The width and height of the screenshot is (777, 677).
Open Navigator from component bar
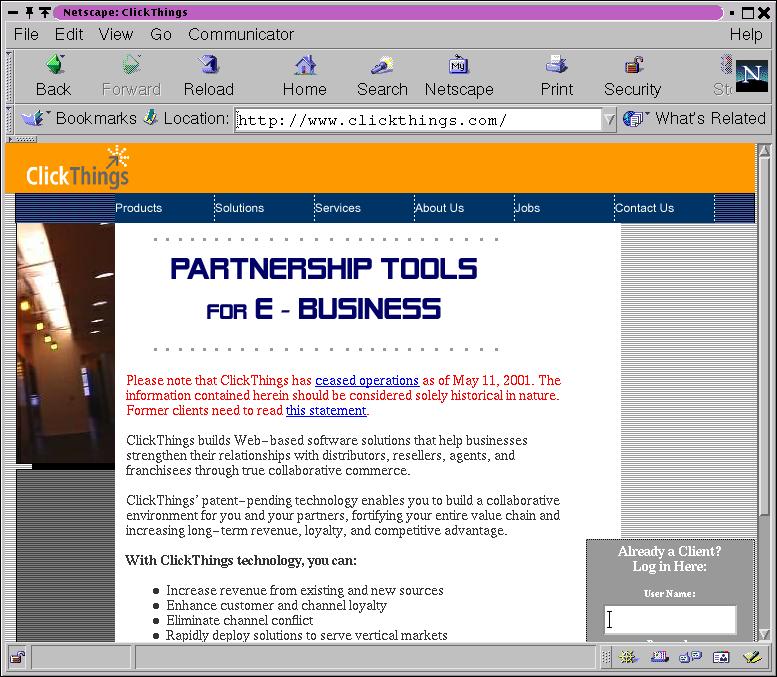point(628,657)
